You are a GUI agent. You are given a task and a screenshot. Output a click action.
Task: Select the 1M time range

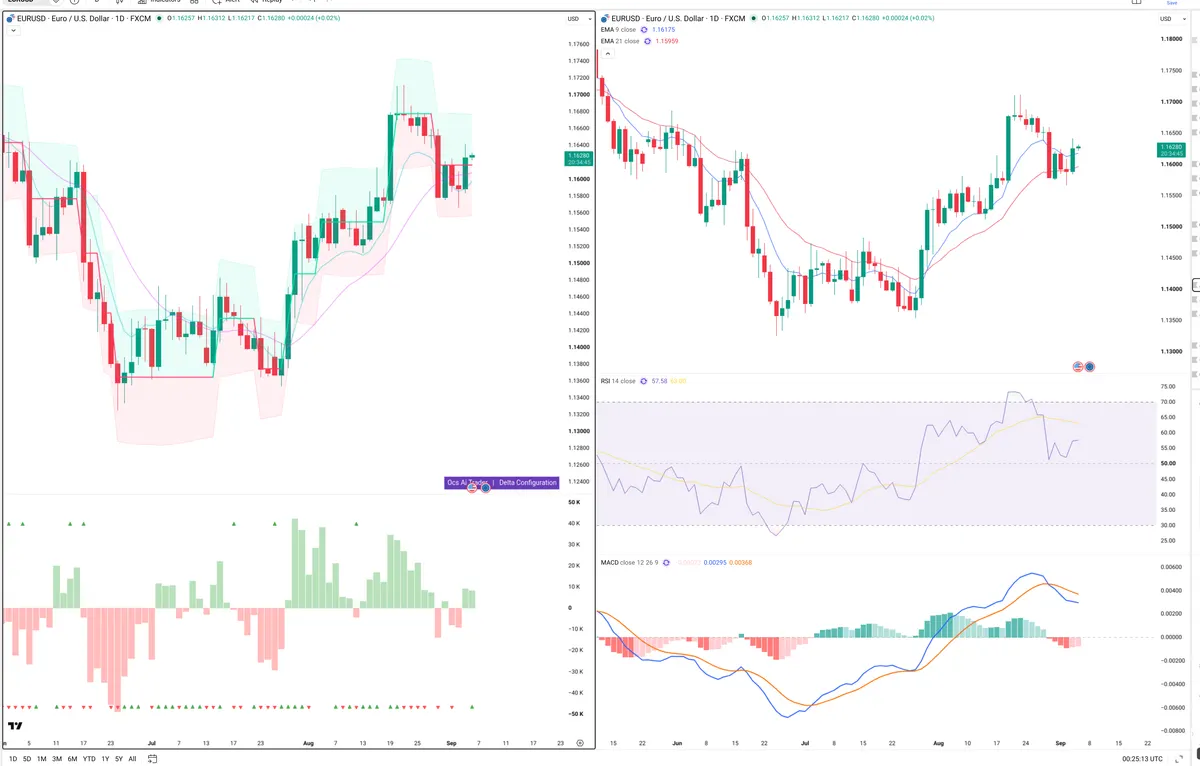click(x=42, y=759)
